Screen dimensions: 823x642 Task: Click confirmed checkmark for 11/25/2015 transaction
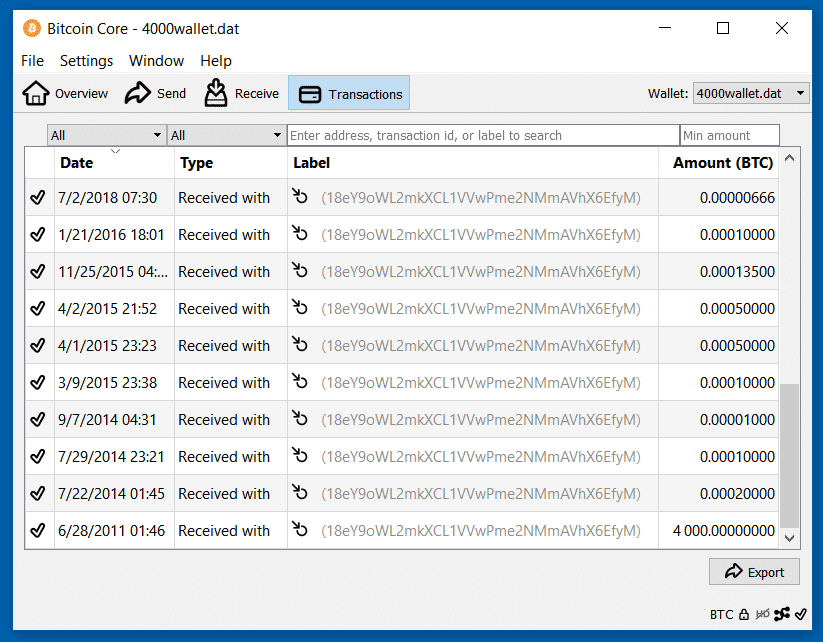pos(38,272)
